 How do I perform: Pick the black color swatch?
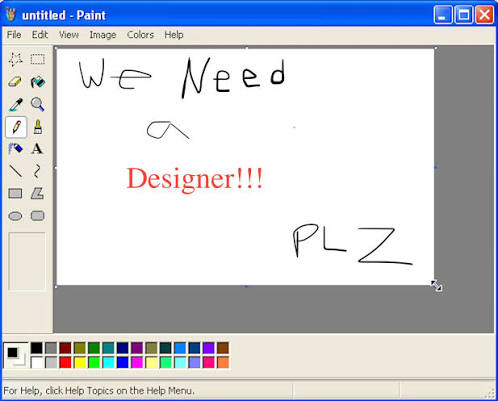(37, 348)
